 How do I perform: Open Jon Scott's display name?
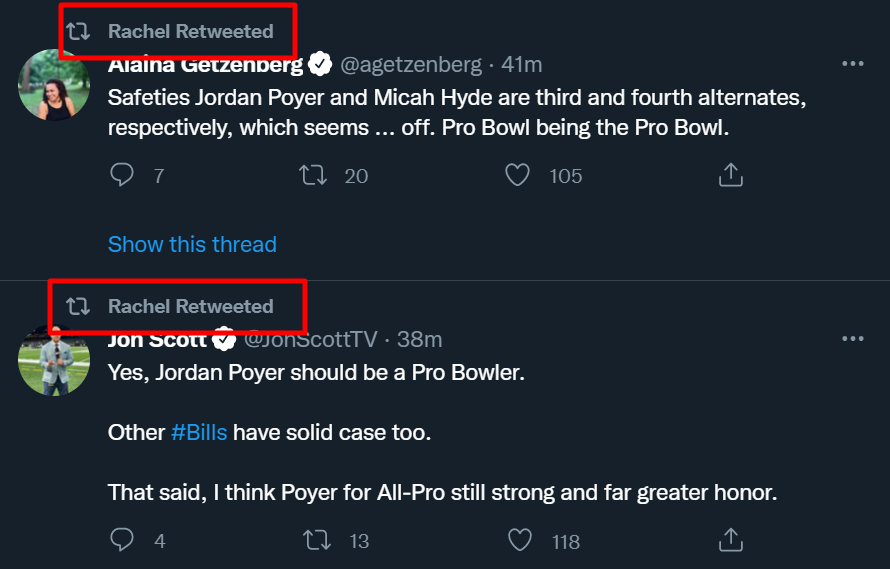[x=157, y=340]
